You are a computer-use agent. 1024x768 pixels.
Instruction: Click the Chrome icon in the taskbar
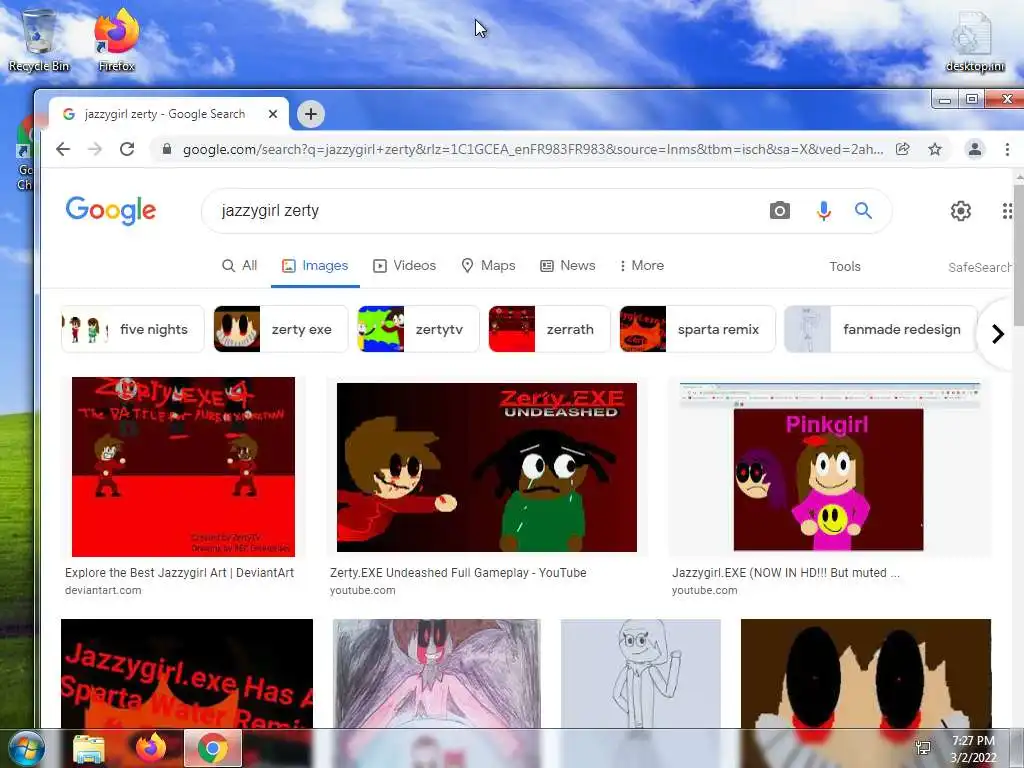point(213,748)
